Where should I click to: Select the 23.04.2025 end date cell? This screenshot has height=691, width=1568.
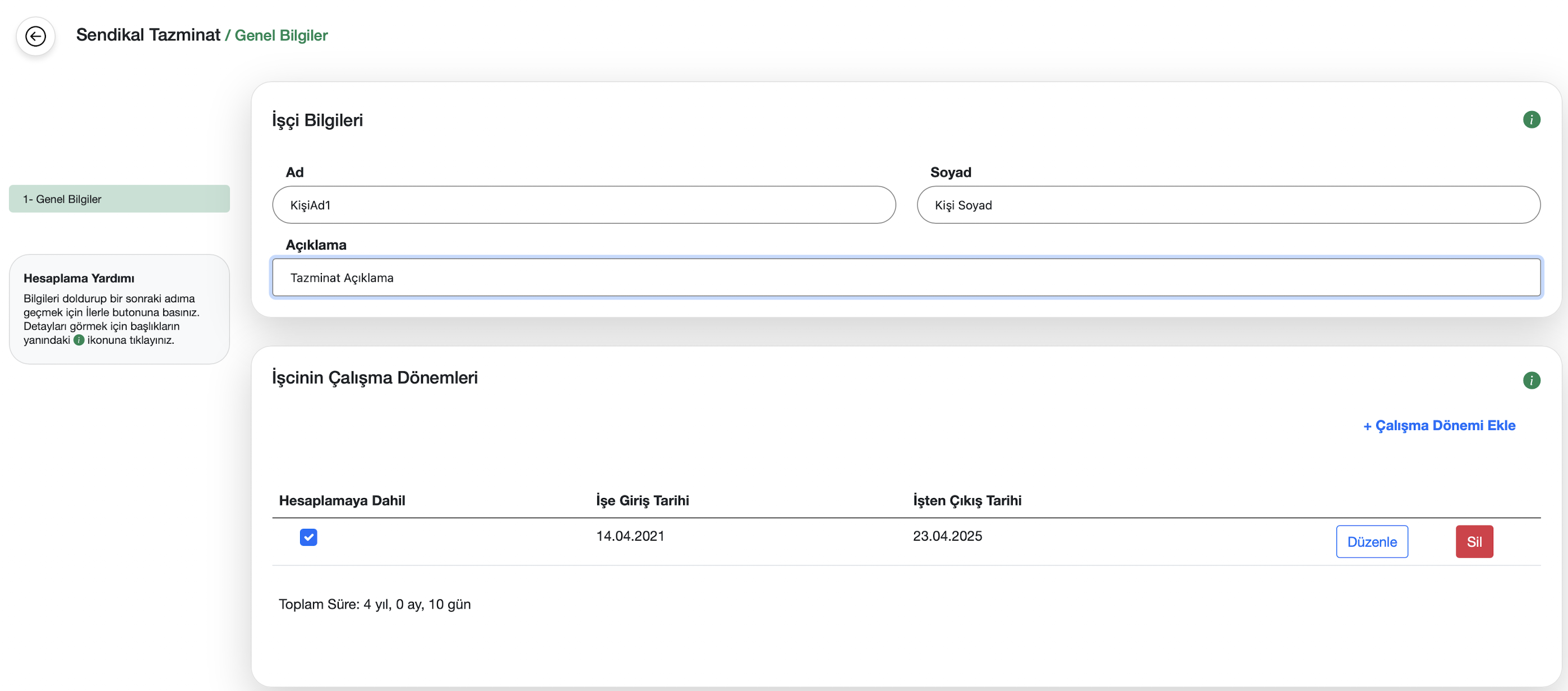point(947,536)
